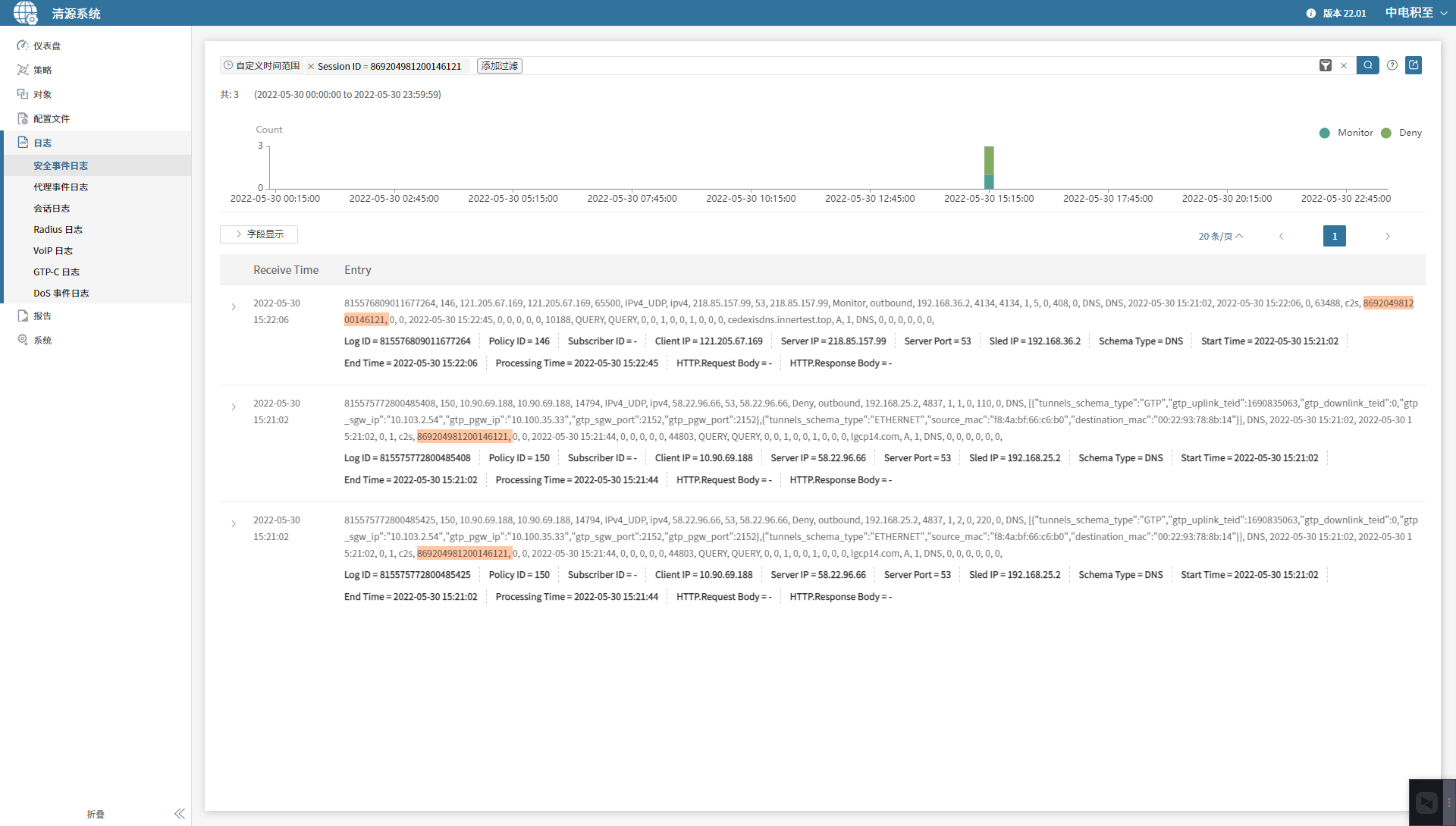Collapse sidebar using double-arrow icon
Viewport: 1456px width, 826px height.
pos(180,813)
